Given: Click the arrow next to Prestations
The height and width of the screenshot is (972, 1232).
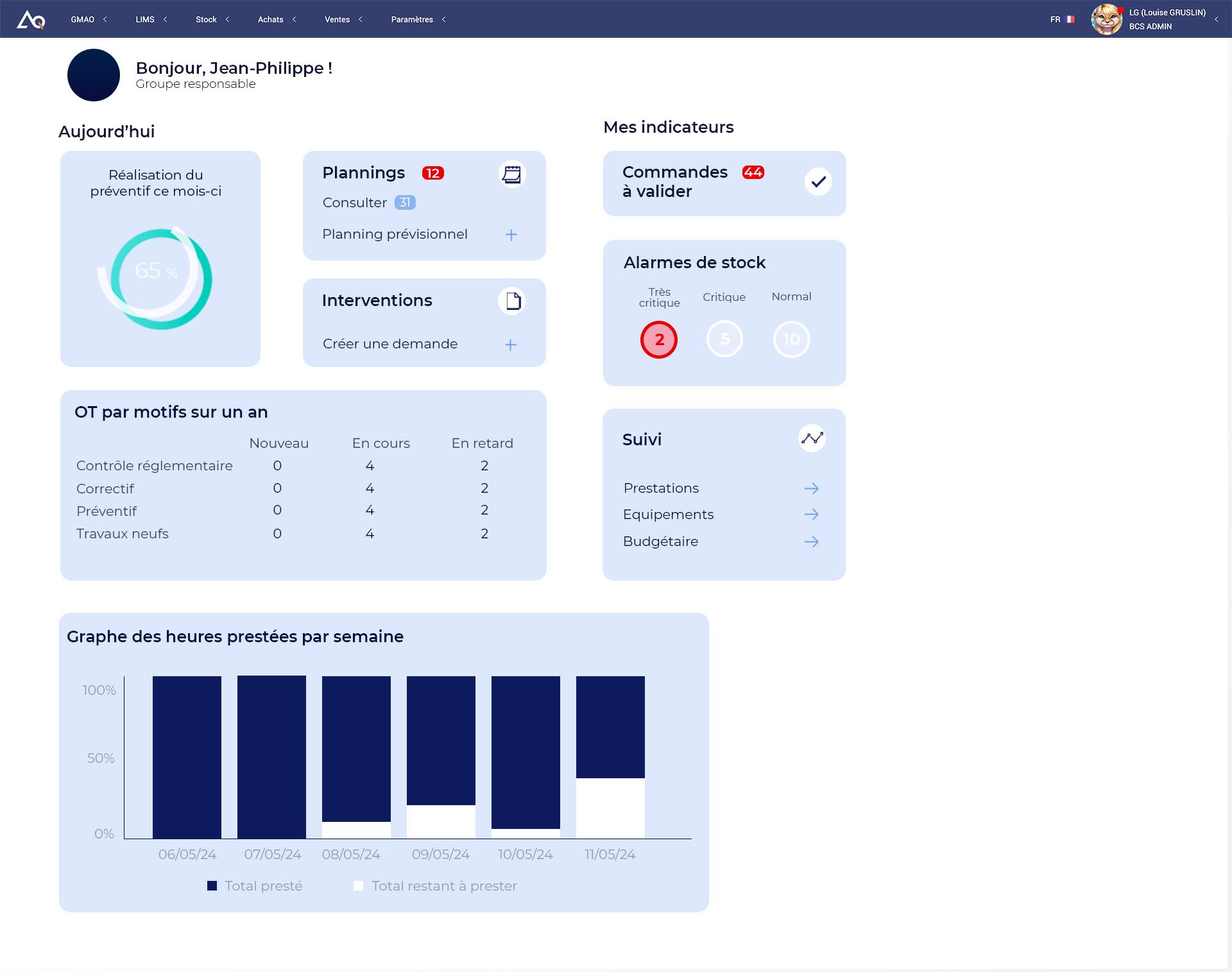Looking at the screenshot, I should (811, 489).
